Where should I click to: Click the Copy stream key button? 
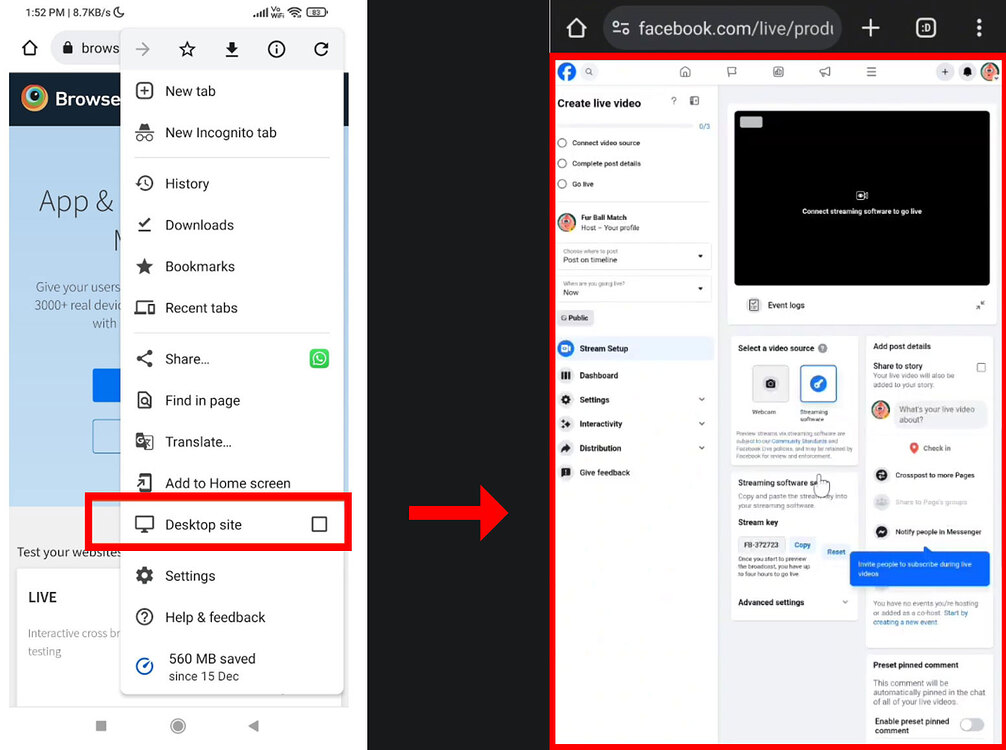802,545
